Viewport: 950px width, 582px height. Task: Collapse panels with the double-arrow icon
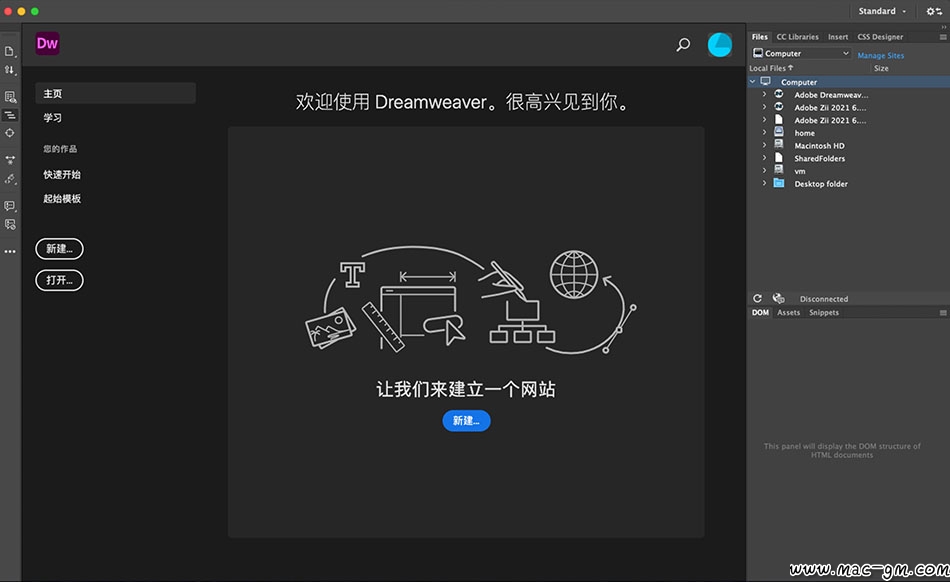943,27
